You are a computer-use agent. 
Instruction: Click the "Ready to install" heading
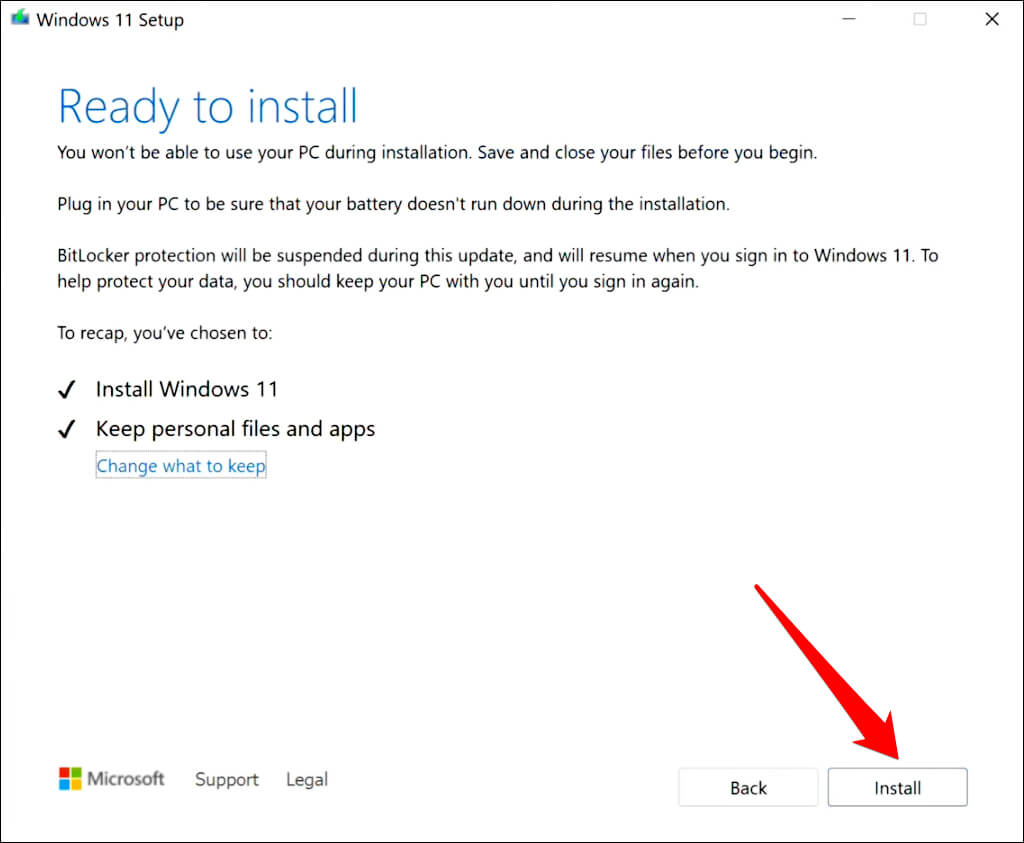coord(208,107)
